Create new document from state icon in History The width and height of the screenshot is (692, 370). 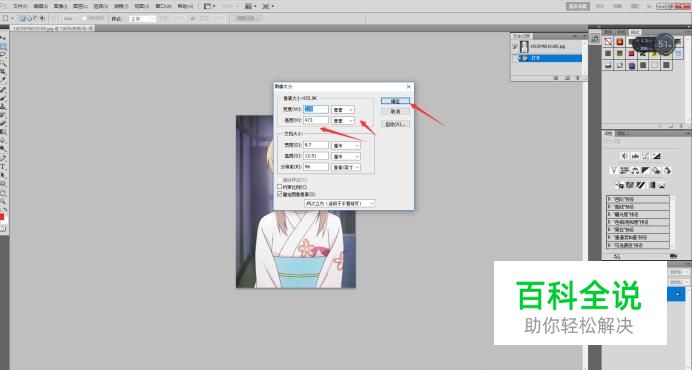[x=556, y=78]
